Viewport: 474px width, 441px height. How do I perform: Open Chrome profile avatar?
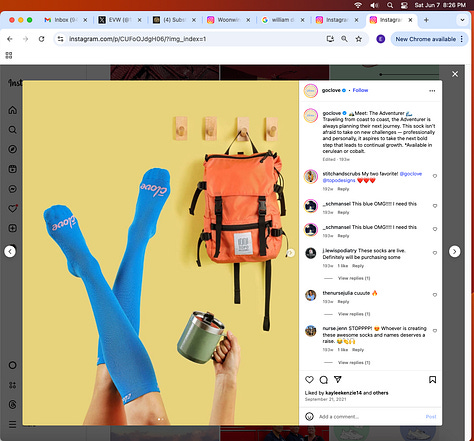[x=381, y=39]
